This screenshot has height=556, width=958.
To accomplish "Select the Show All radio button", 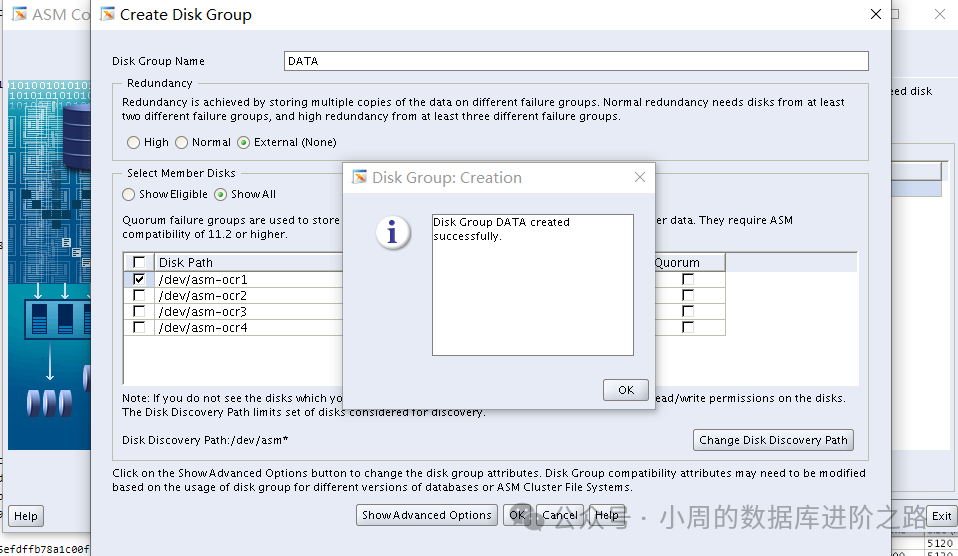I will (x=221, y=195).
